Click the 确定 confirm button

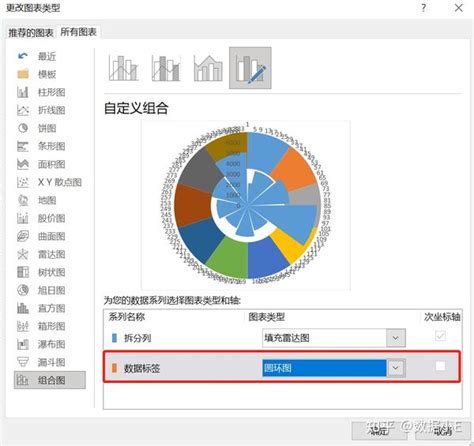(x=378, y=430)
